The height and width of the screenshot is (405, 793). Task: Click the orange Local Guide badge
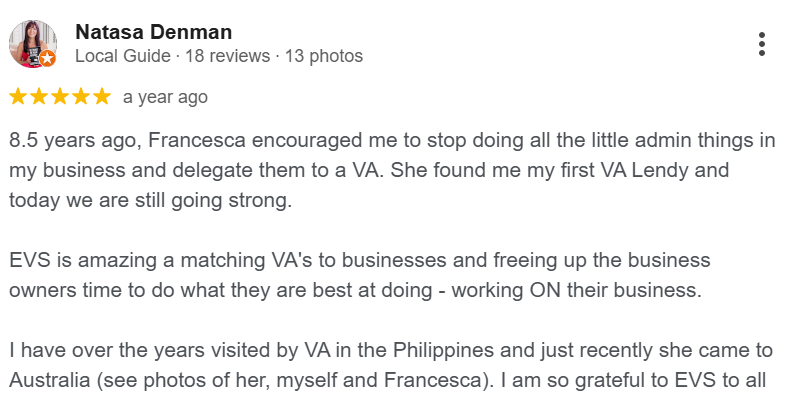(x=47, y=59)
